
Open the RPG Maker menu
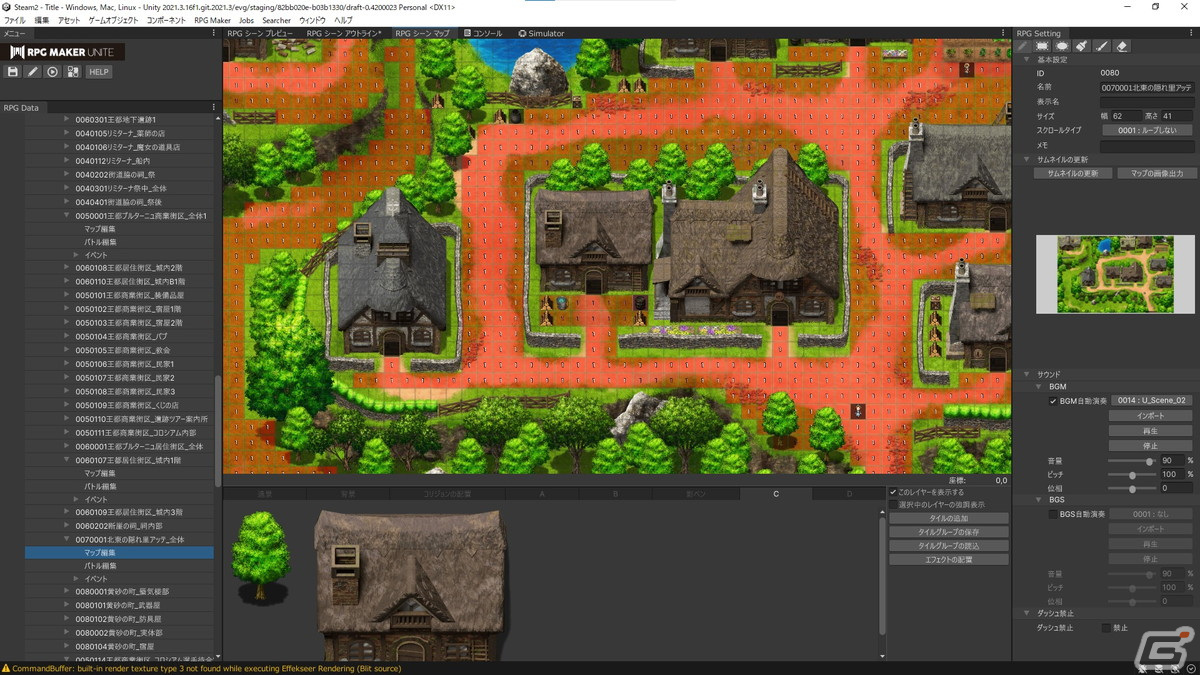(x=212, y=20)
